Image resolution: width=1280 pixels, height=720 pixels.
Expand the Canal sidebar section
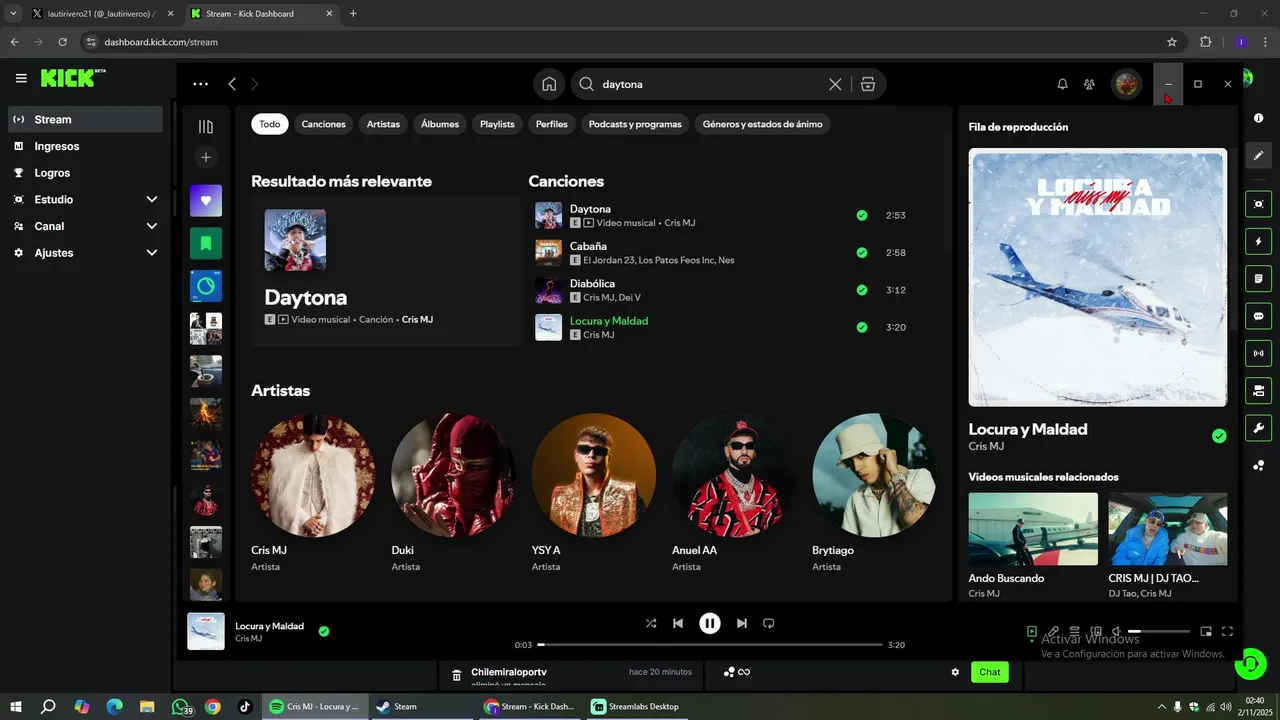pos(85,226)
